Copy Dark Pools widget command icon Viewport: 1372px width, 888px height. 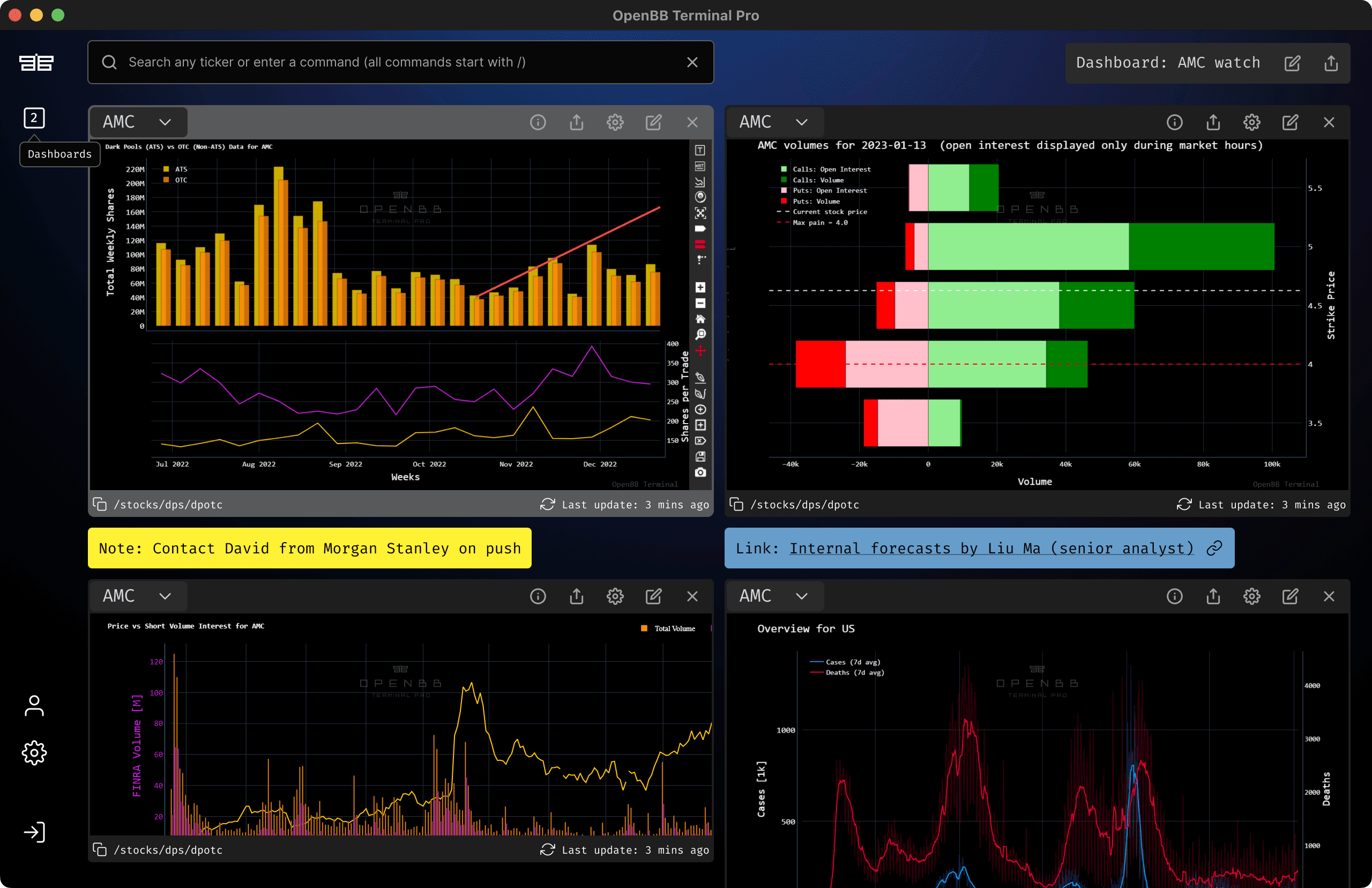[100, 505]
